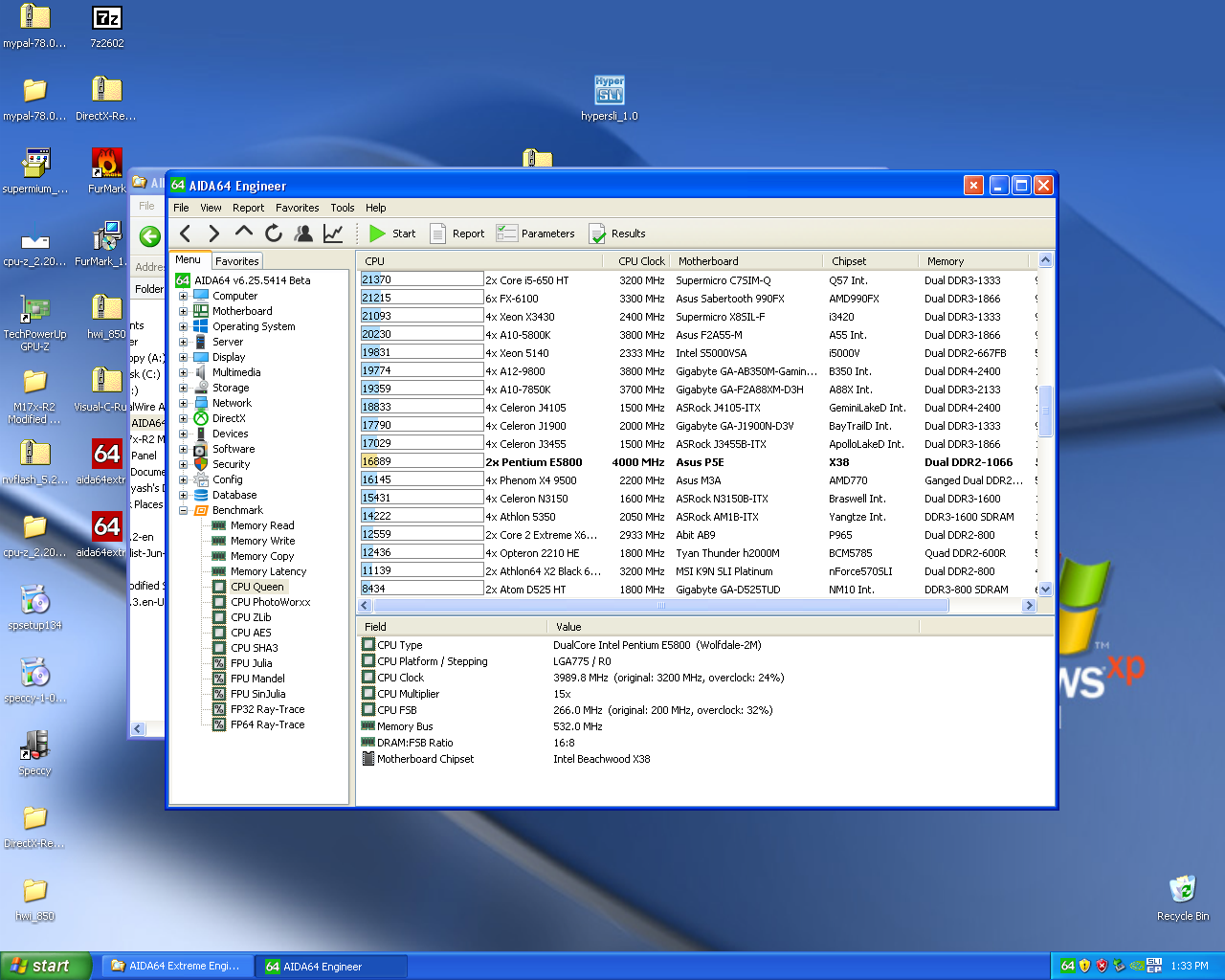Sort results by the Motherboard column header
This screenshot has height=980, width=1225.
click(746, 261)
